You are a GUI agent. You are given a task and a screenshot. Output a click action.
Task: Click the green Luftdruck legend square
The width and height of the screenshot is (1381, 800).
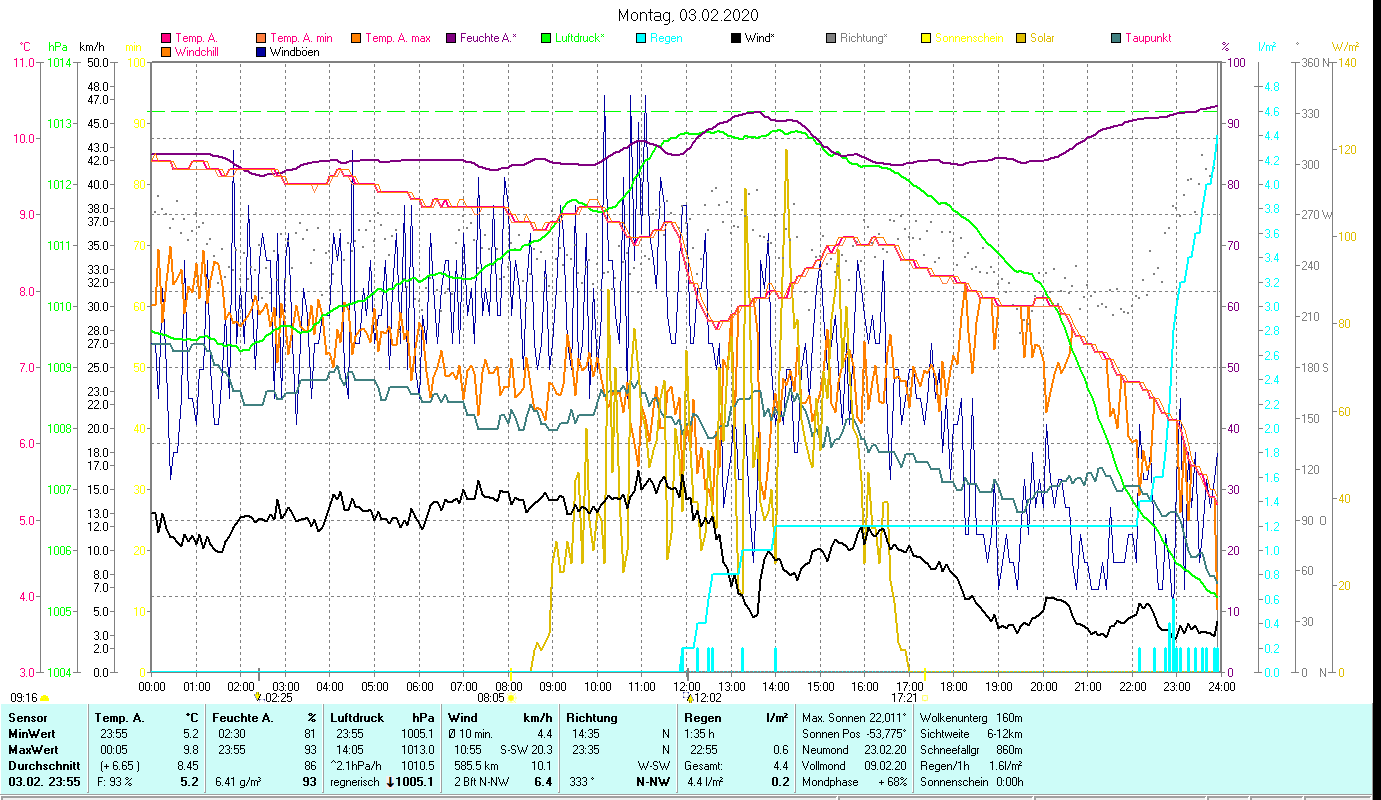[x=546, y=39]
